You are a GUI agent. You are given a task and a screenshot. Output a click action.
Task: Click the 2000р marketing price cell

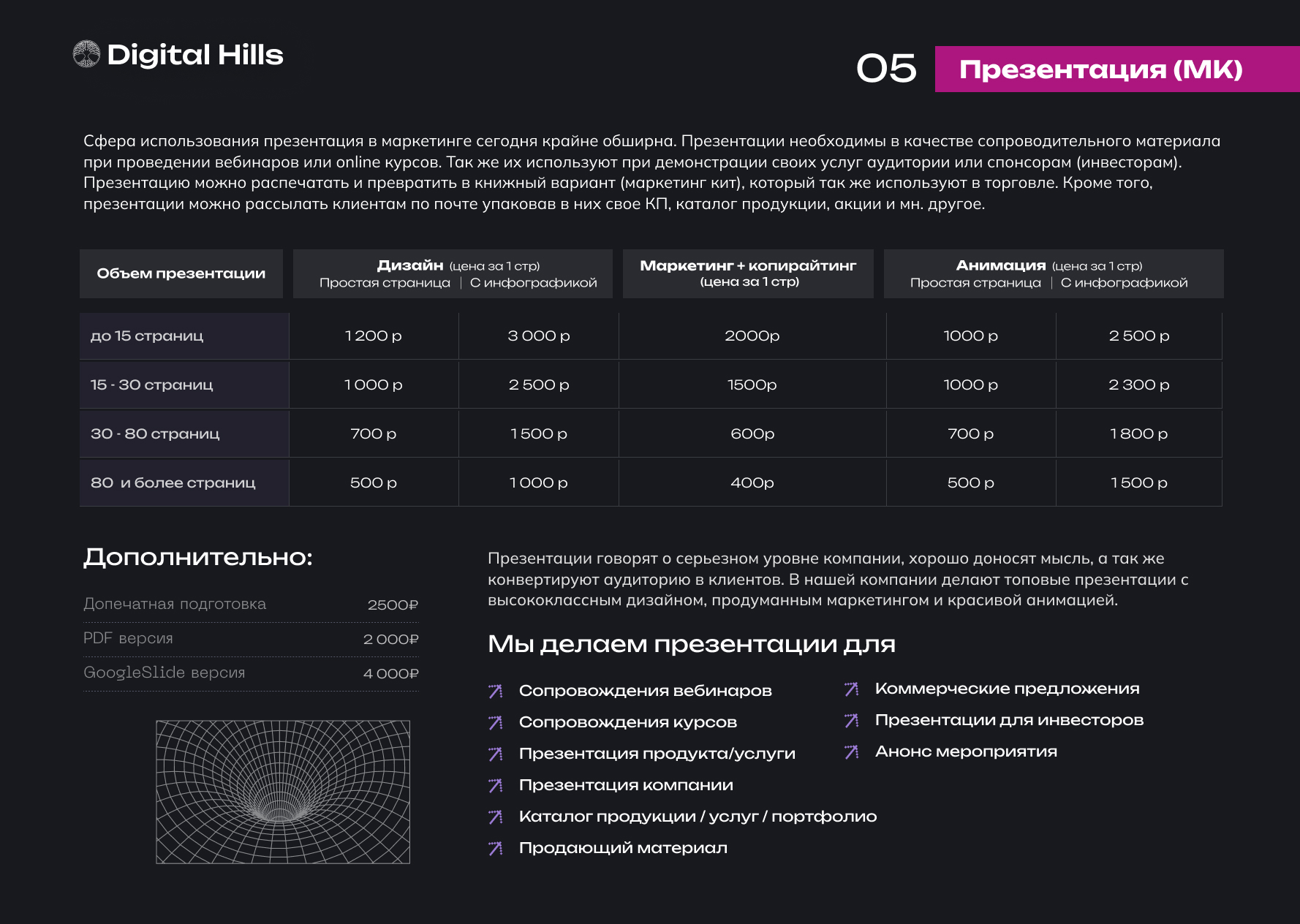pos(752,336)
